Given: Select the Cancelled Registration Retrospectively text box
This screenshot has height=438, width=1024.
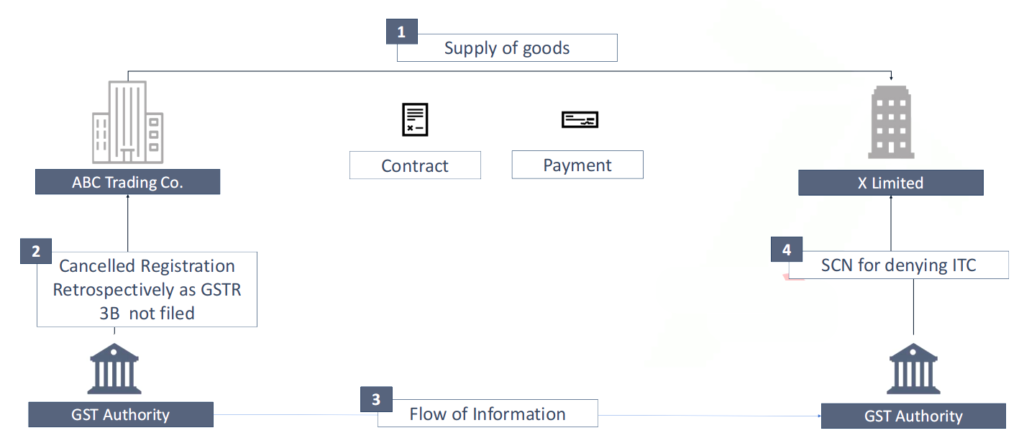Looking at the screenshot, I should 147,289.
